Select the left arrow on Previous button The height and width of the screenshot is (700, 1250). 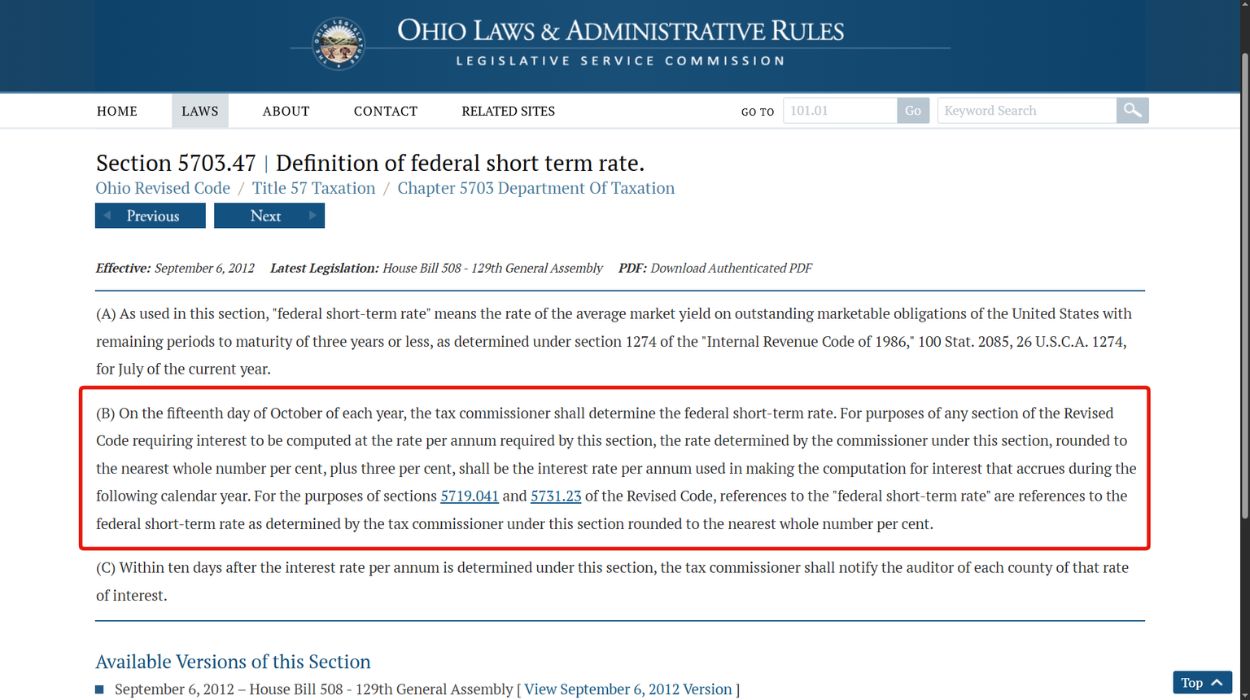pos(108,215)
